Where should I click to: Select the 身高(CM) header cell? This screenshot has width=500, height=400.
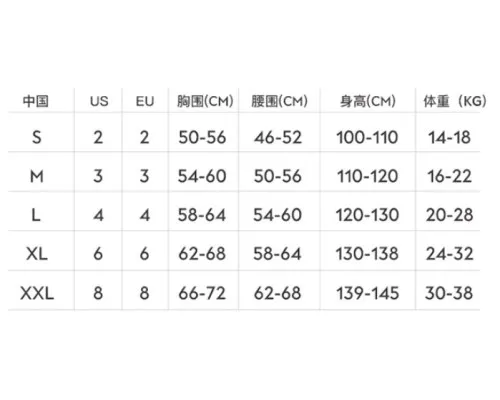pyautogui.click(x=368, y=101)
